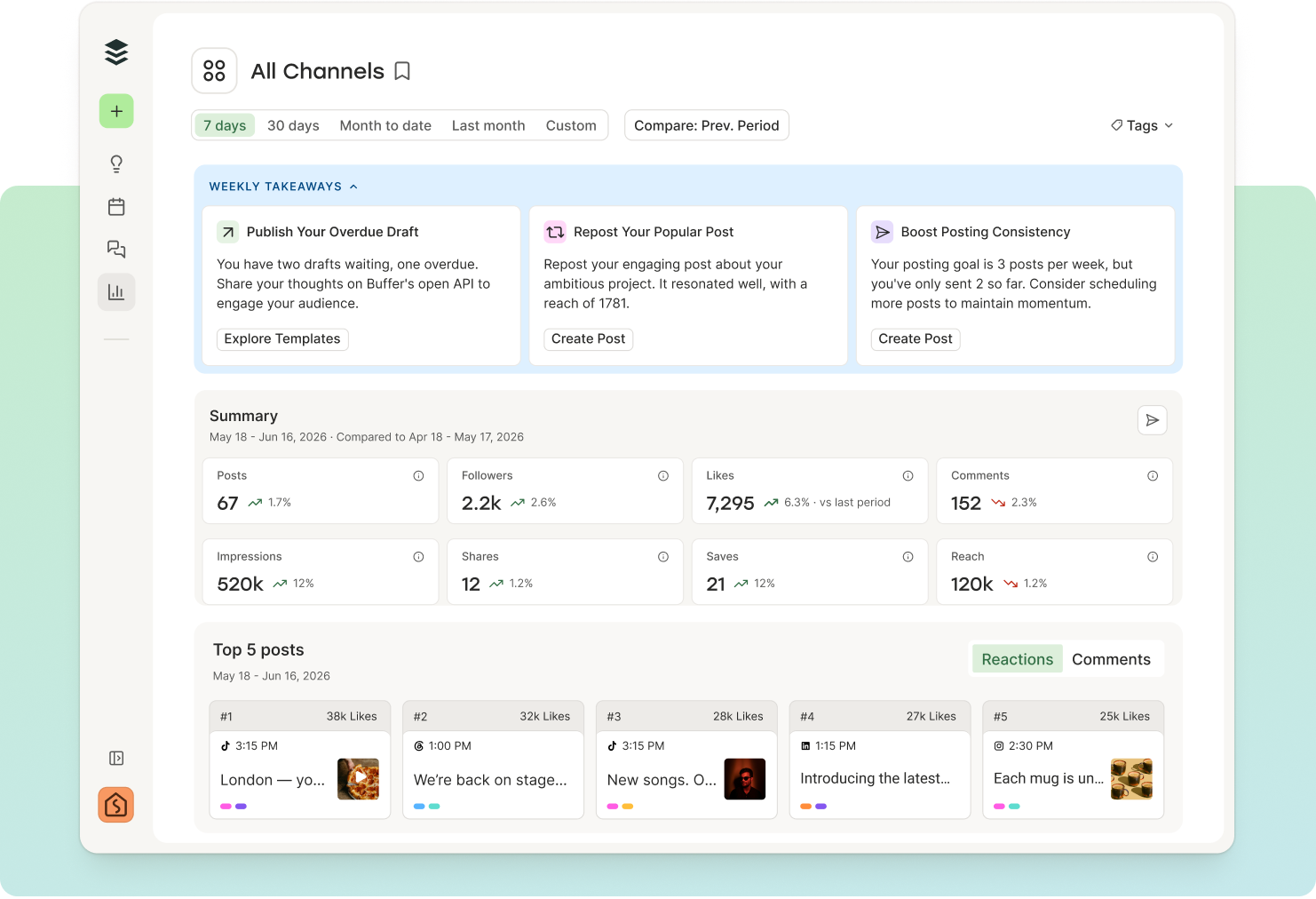Image resolution: width=1316 pixels, height=899 pixels.
Task: Open the #4 Introducing the latest post
Action: click(x=880, y=760)
